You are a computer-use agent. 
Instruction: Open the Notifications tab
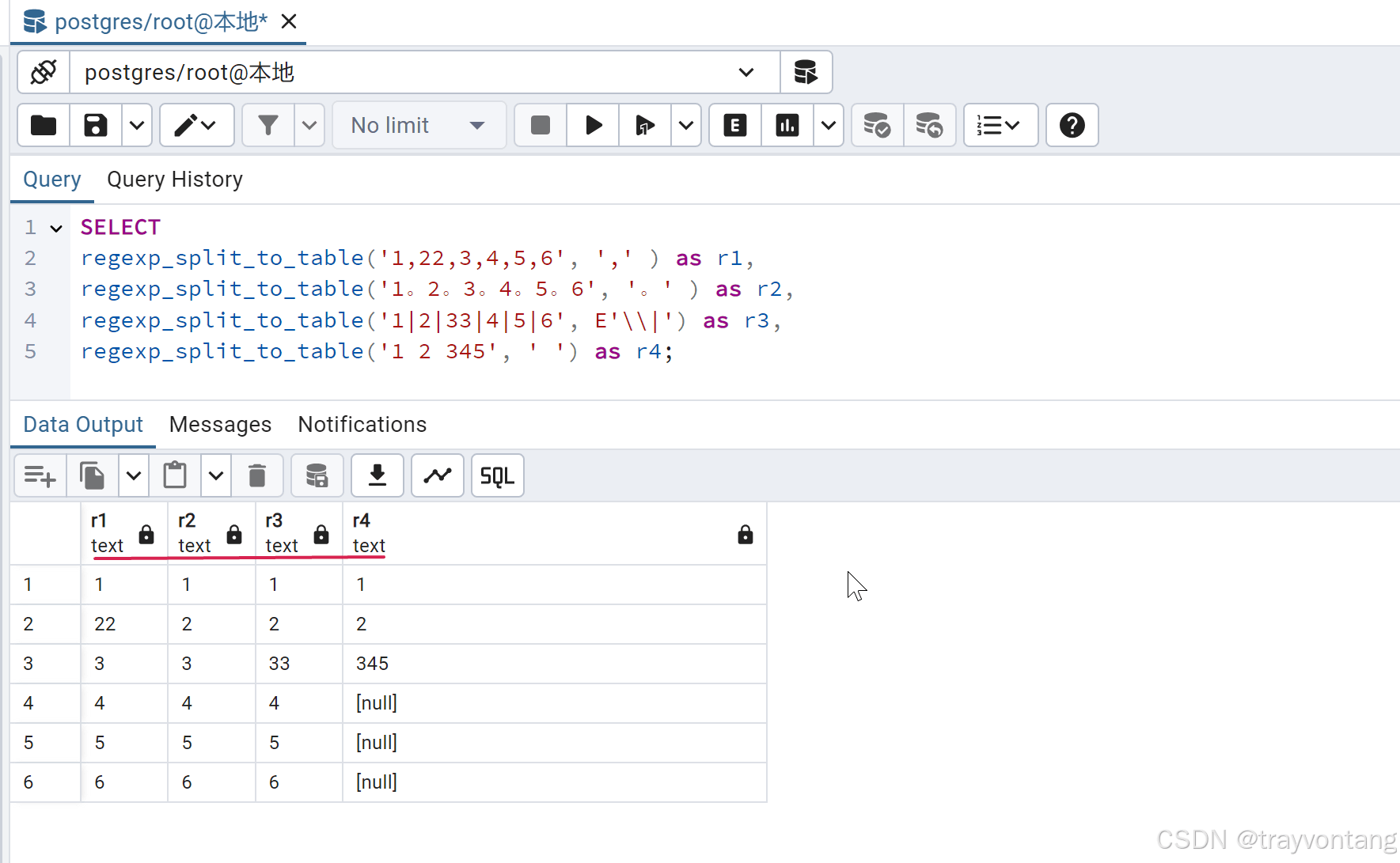[x=362, y=425]
